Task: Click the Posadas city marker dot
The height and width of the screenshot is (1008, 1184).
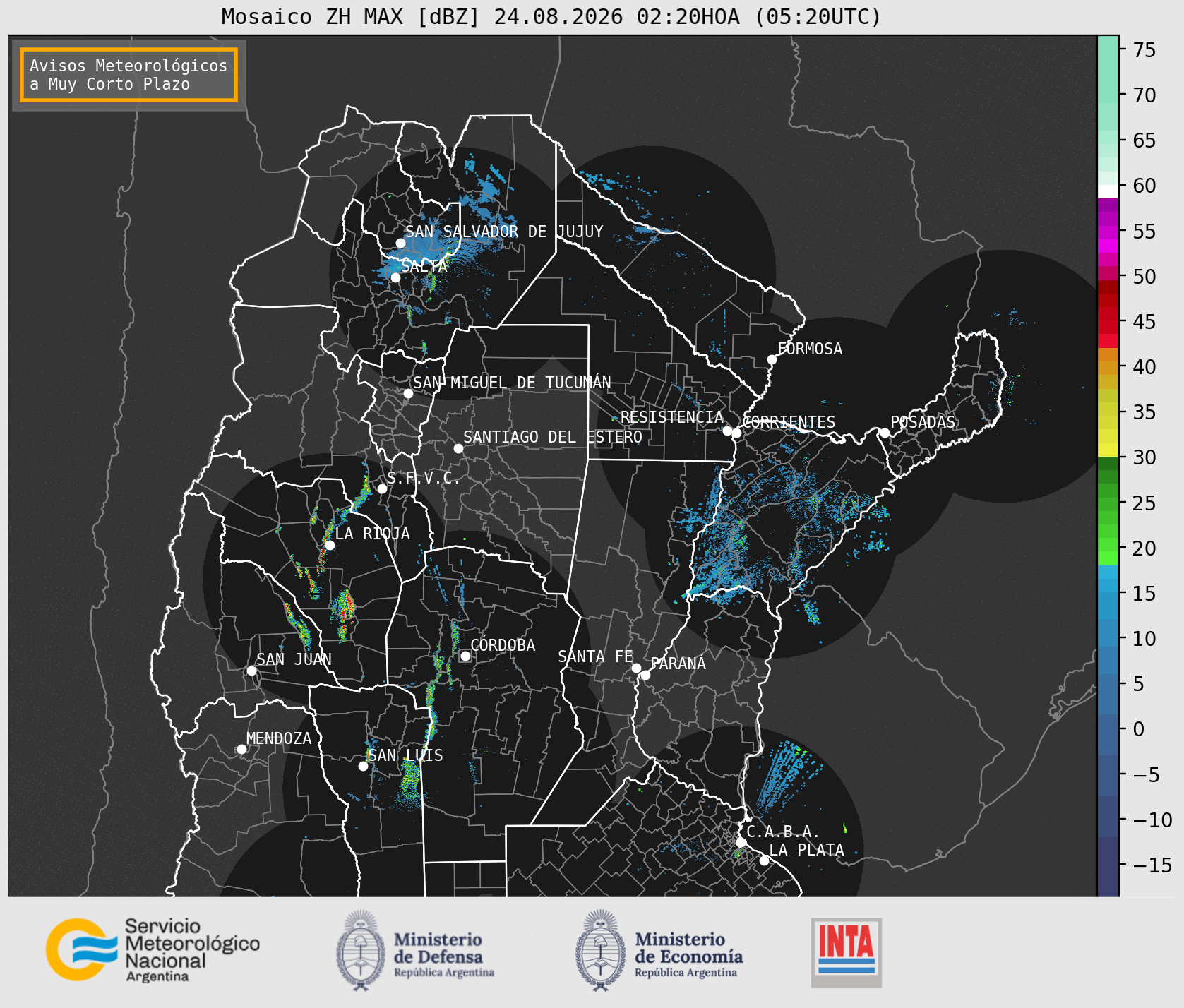Action: pos(884,433)
